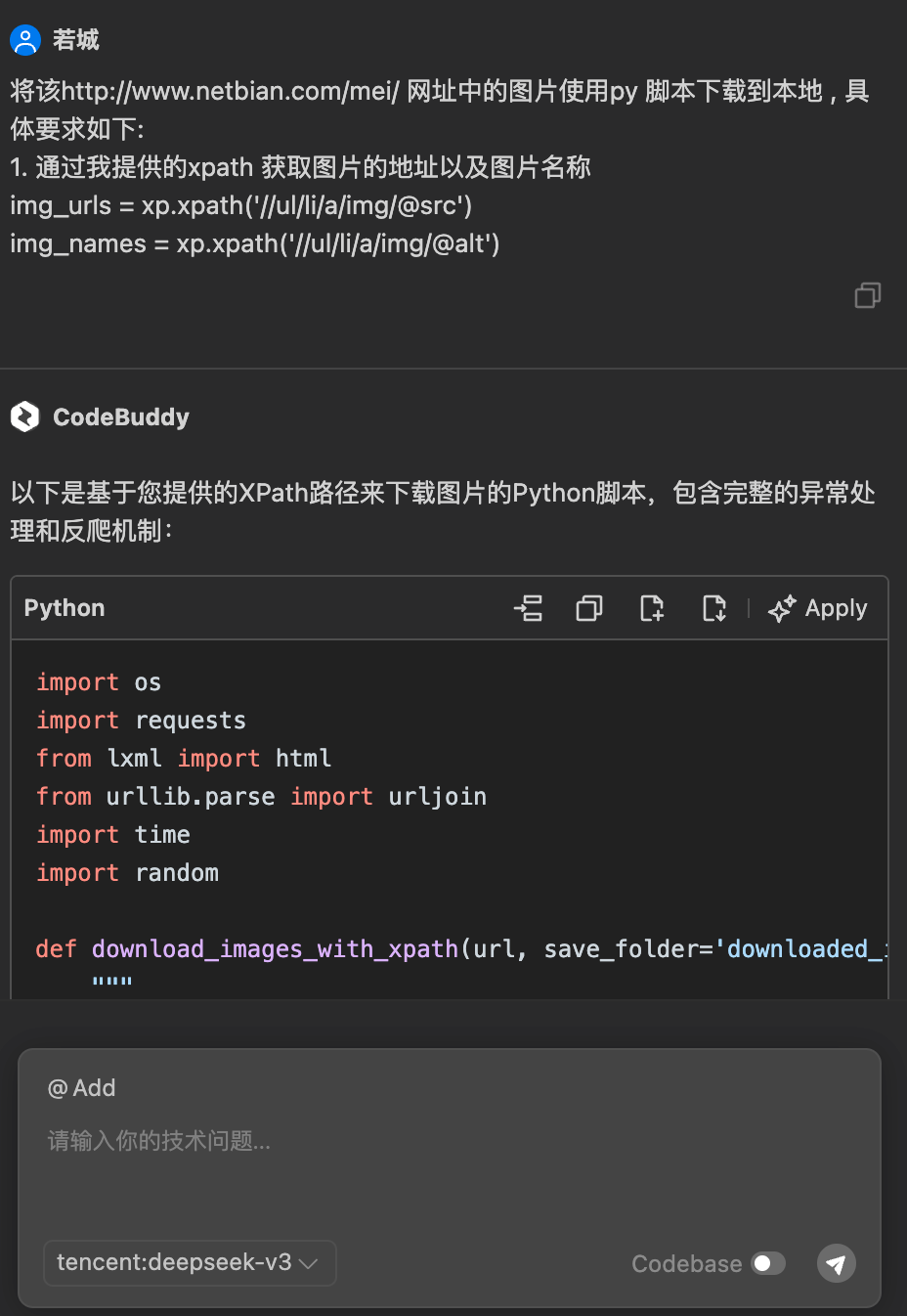Image resolution: width=907 pixels, height=1316 pixels.
Task: Create a new file from the code snippet
Action: 651,607
